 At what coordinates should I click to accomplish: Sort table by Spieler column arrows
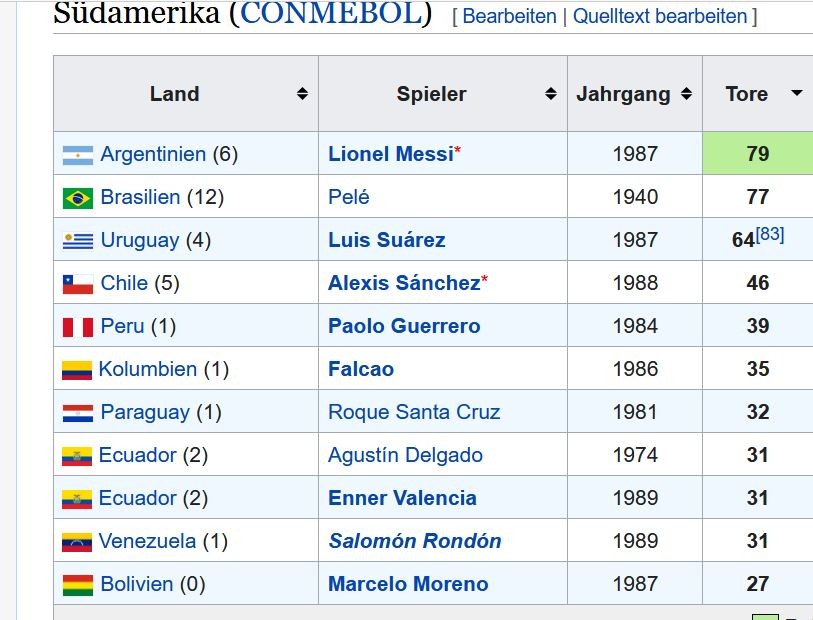(551, 94)
